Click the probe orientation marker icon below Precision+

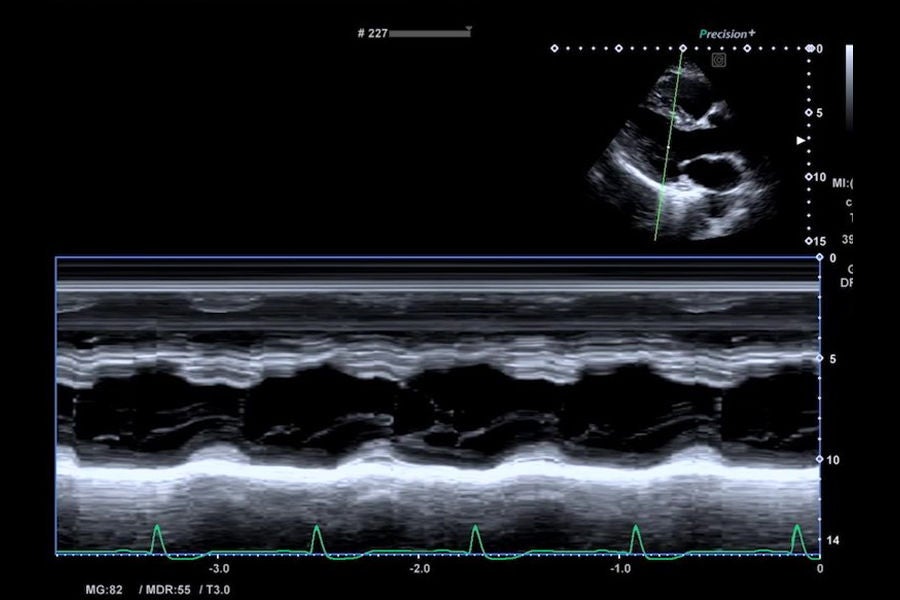coord(719,60)
